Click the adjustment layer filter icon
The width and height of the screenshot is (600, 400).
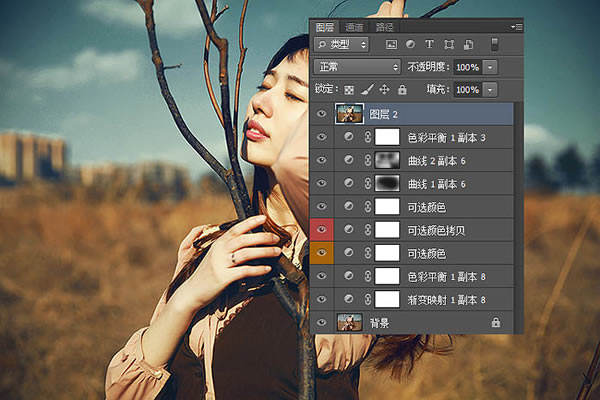pos(411,45)
